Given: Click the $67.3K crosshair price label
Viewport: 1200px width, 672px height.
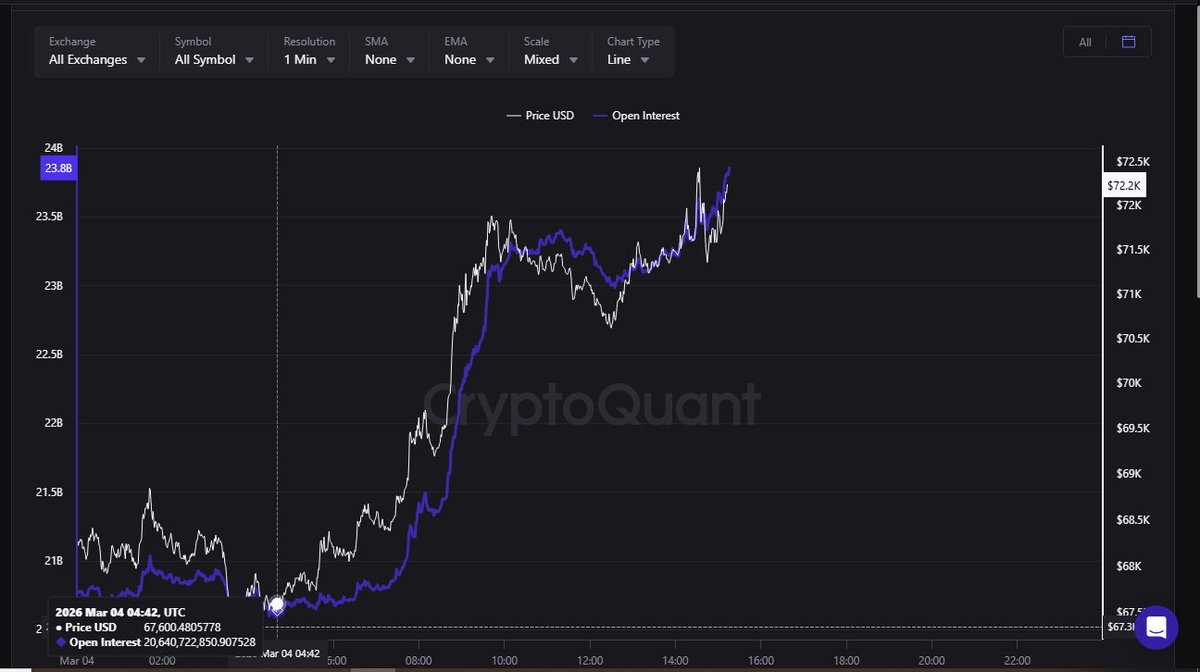Looking at the screenshot, I should [1120, 627].
